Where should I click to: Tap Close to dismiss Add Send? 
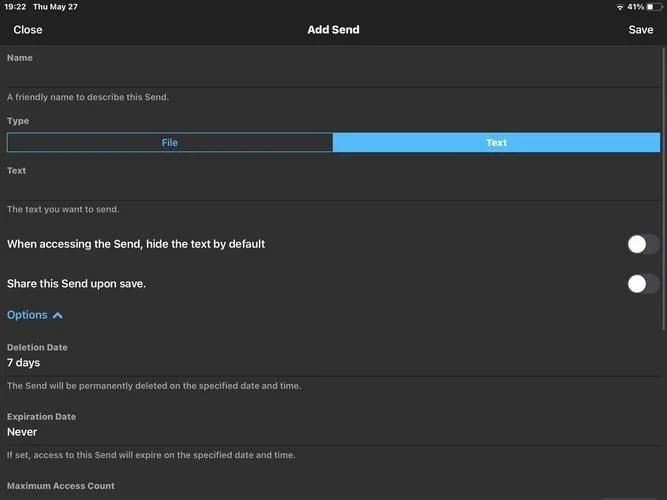point(28,30)
